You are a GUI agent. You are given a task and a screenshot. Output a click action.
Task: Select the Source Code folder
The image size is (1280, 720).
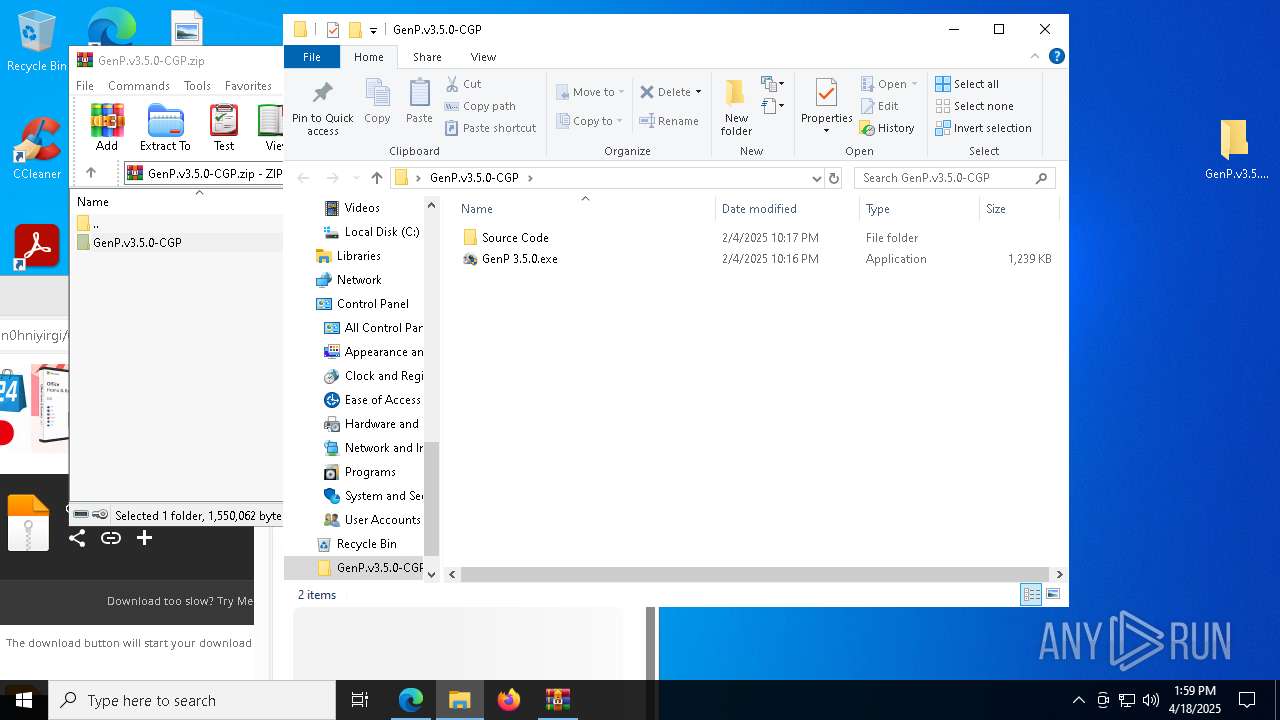[514, 238]
